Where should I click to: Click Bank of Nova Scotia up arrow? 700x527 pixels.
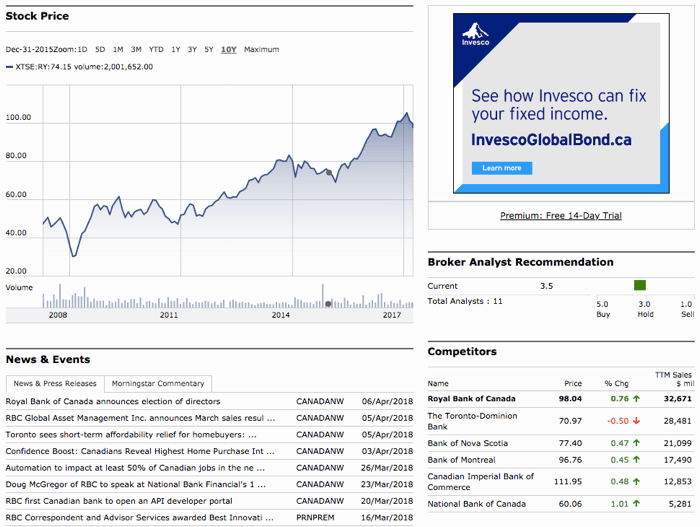[637, 443]
